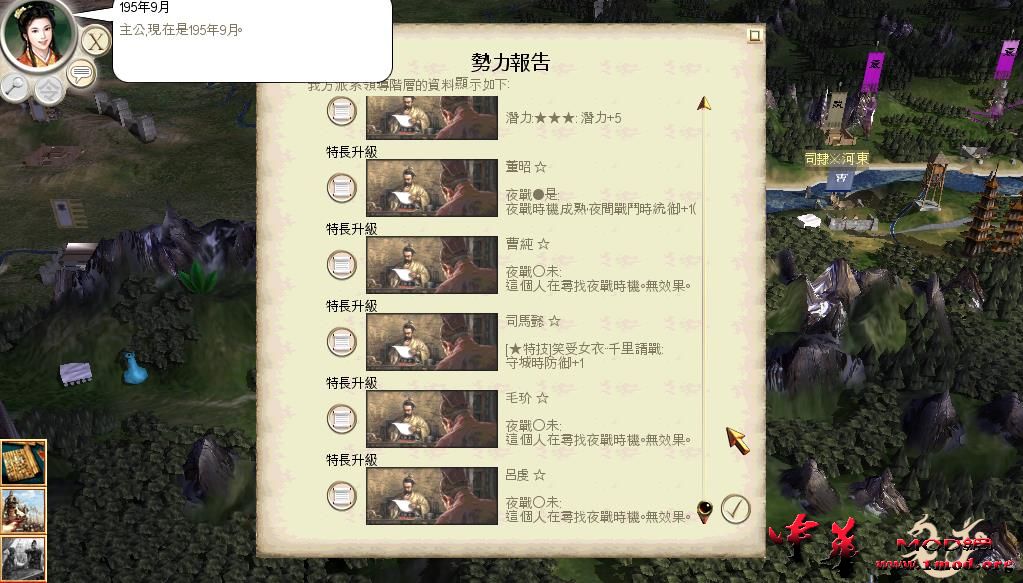
Task: Select the magnifying glass search icon
Action: 14,87
